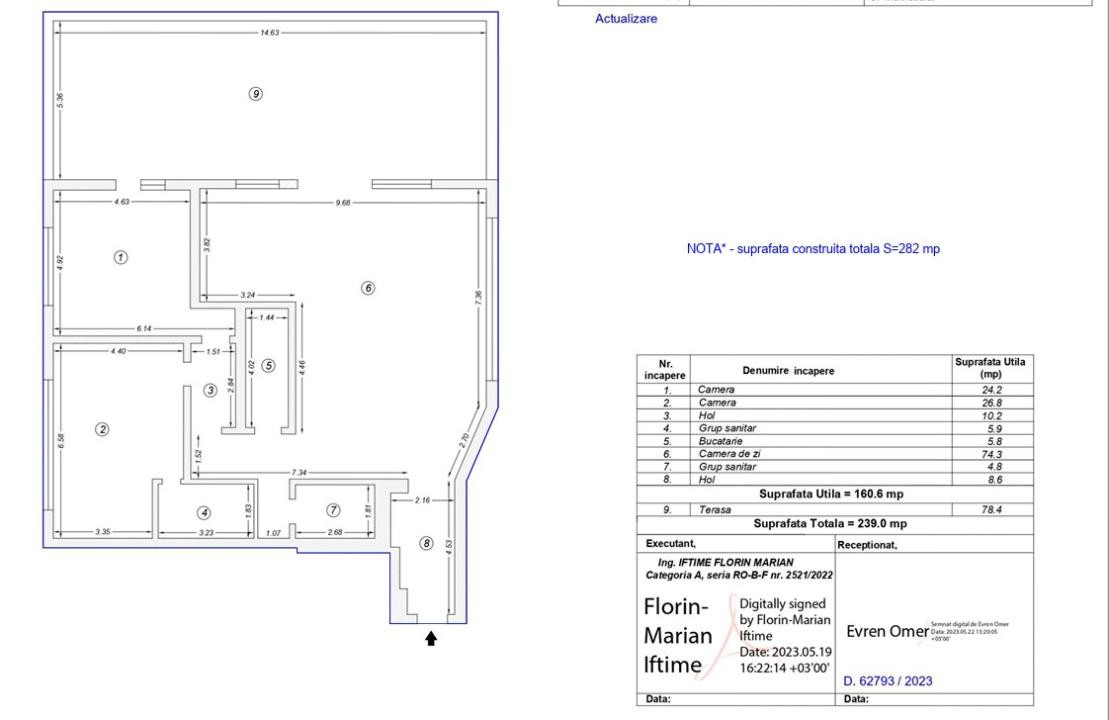This screenshot has height=720, width=1109.
Task: Click the black entrance arrow below room 8
Action: (x=431, y=639)
